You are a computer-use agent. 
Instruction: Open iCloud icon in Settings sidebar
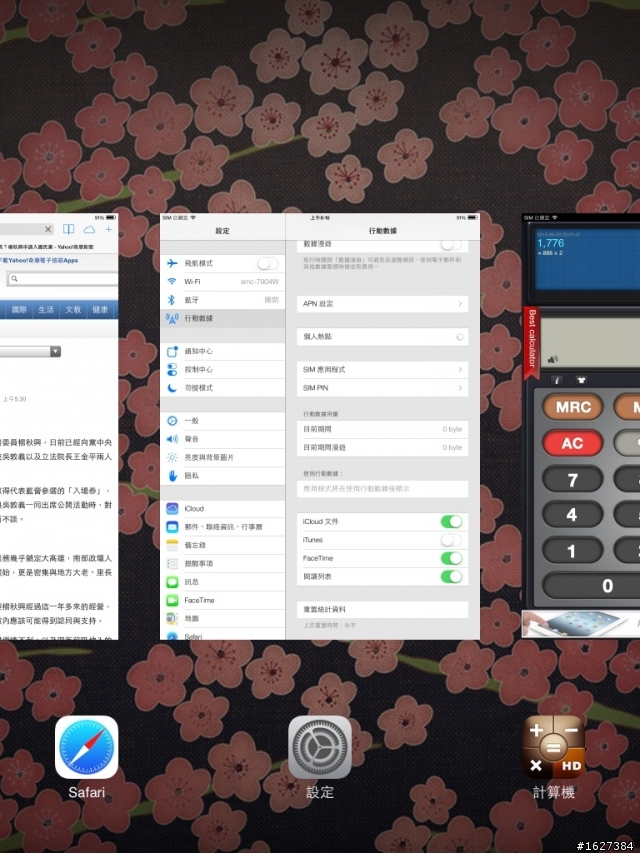coord(172,509)
